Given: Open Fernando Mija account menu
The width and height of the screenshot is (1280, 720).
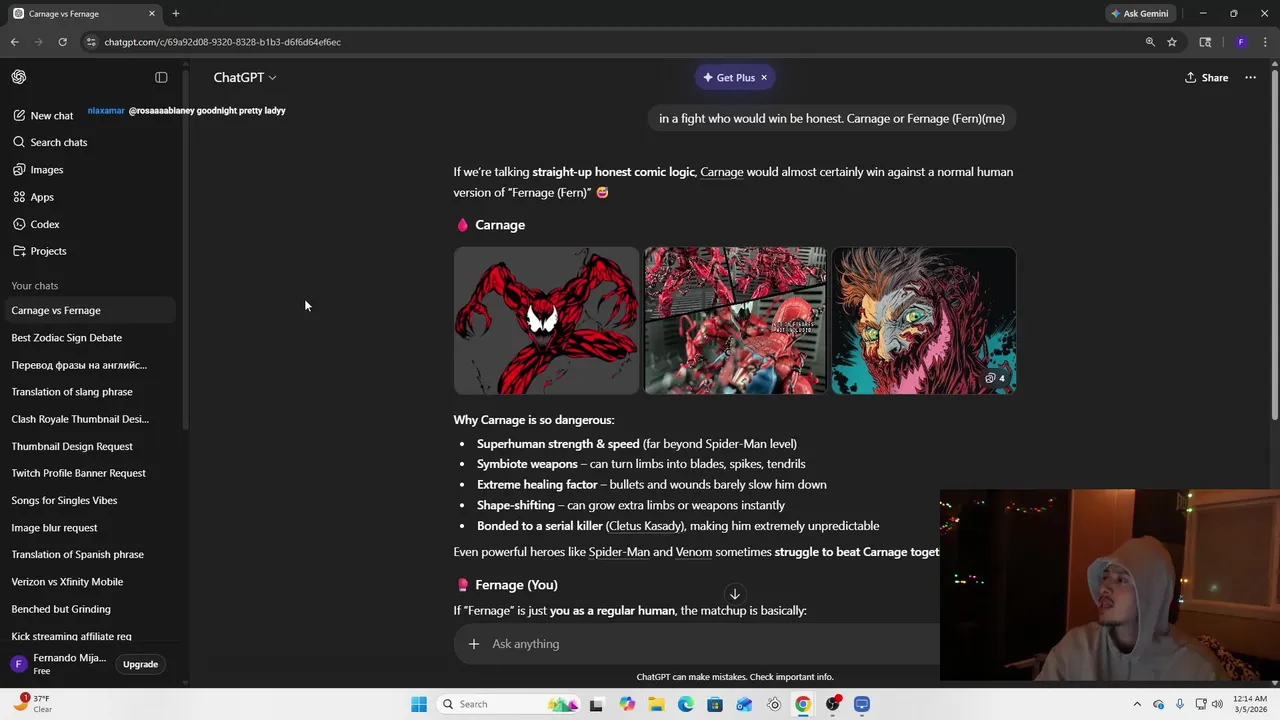Looking at the screenshot, I should (58, 664).
